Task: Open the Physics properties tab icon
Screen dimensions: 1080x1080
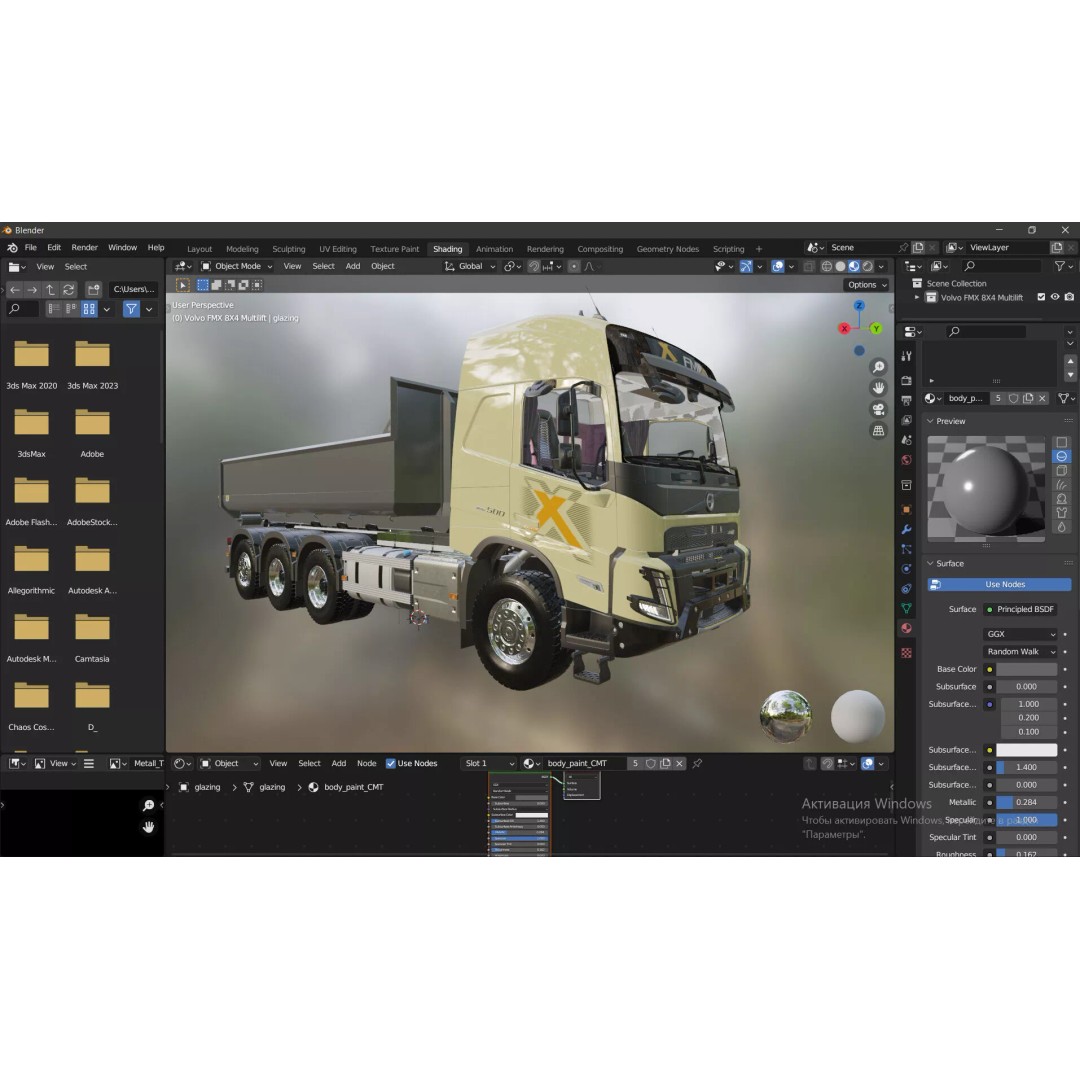Action: pos(906,569)
